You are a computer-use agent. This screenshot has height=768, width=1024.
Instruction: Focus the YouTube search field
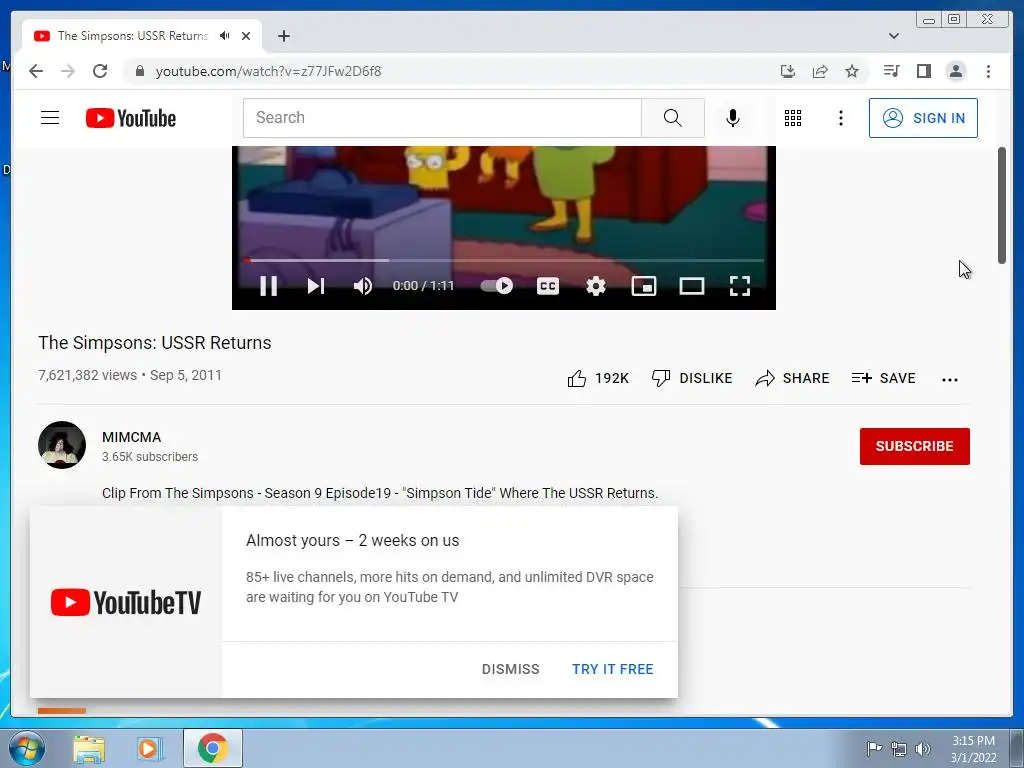442,118
